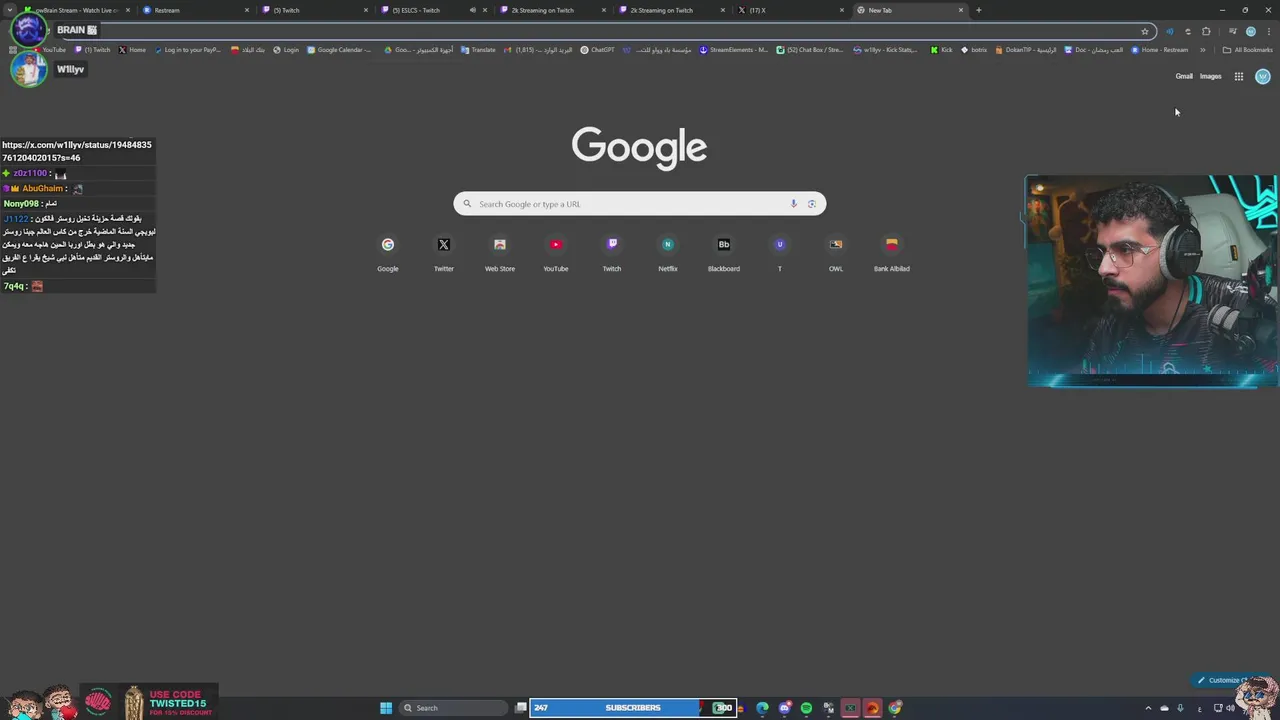1280x720 pixels.
Task: Open the Netflix shortcut tile
Action: (668, 254)
